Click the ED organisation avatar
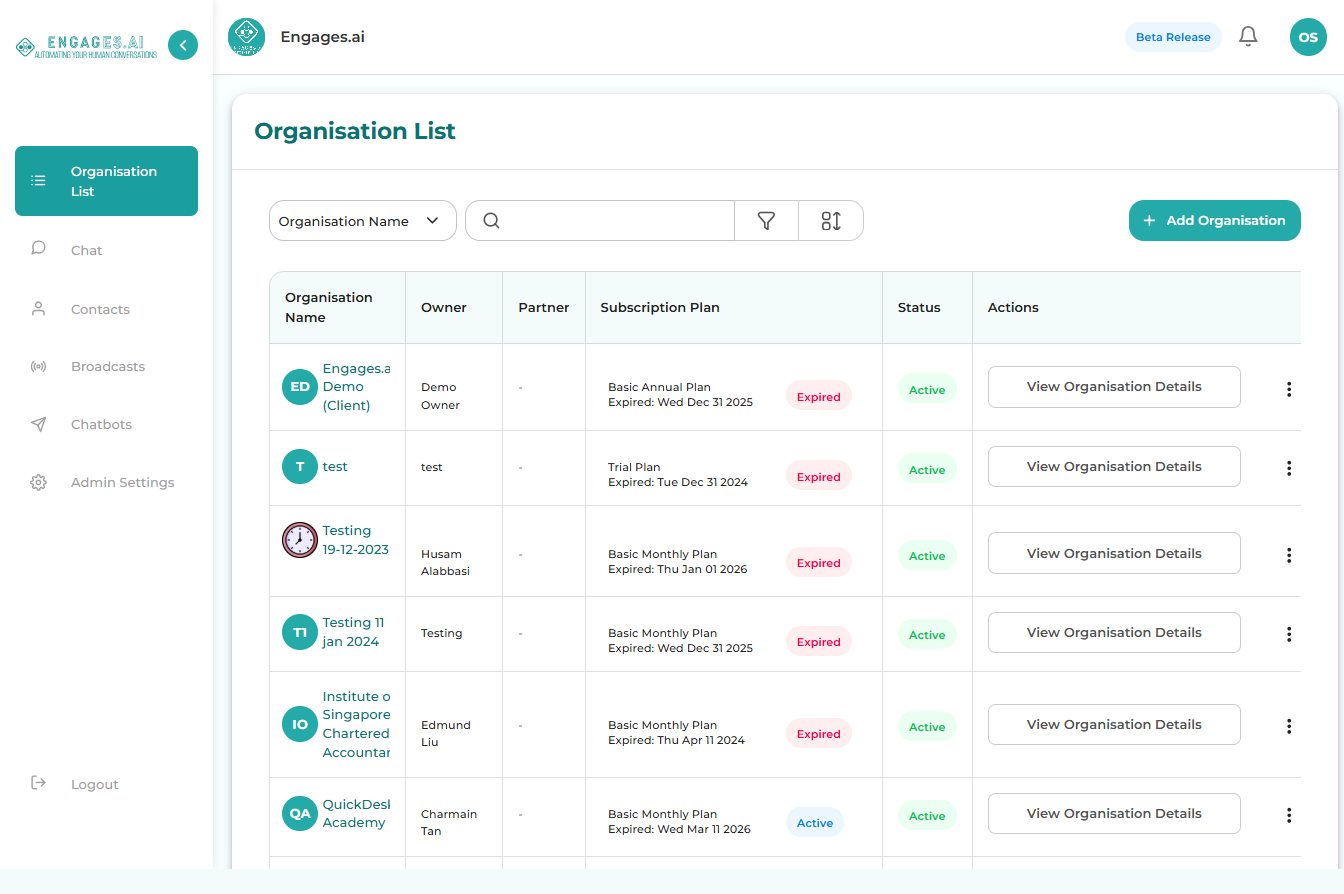The height and width of the screenshot is (894, 1344). click(300, 387)
